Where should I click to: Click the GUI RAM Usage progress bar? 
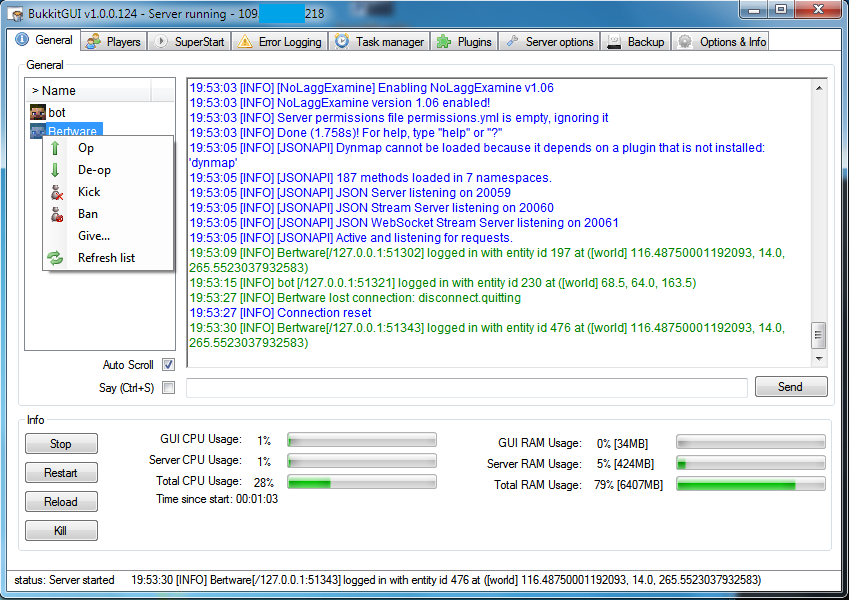tap(750, 442)
